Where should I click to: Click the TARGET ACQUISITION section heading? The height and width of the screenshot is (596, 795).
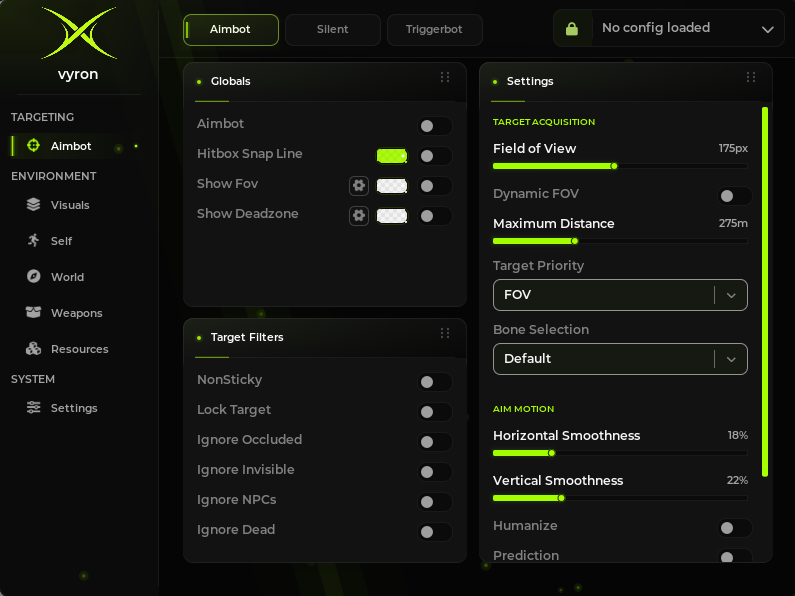(x=544, y=122)
